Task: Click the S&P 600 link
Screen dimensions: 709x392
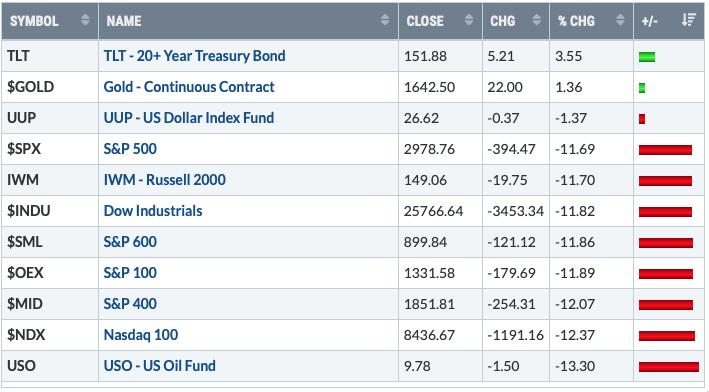Action: tap(130, 242)
